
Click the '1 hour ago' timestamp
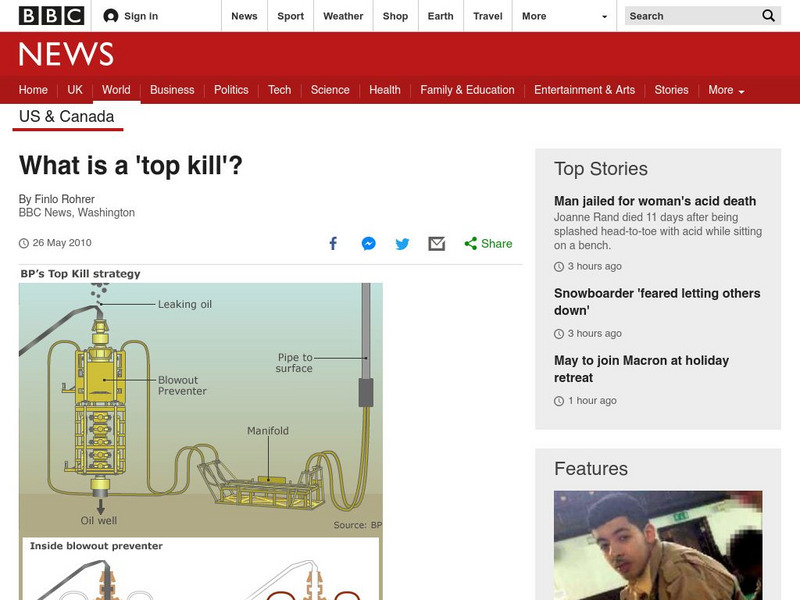point(592,401)
